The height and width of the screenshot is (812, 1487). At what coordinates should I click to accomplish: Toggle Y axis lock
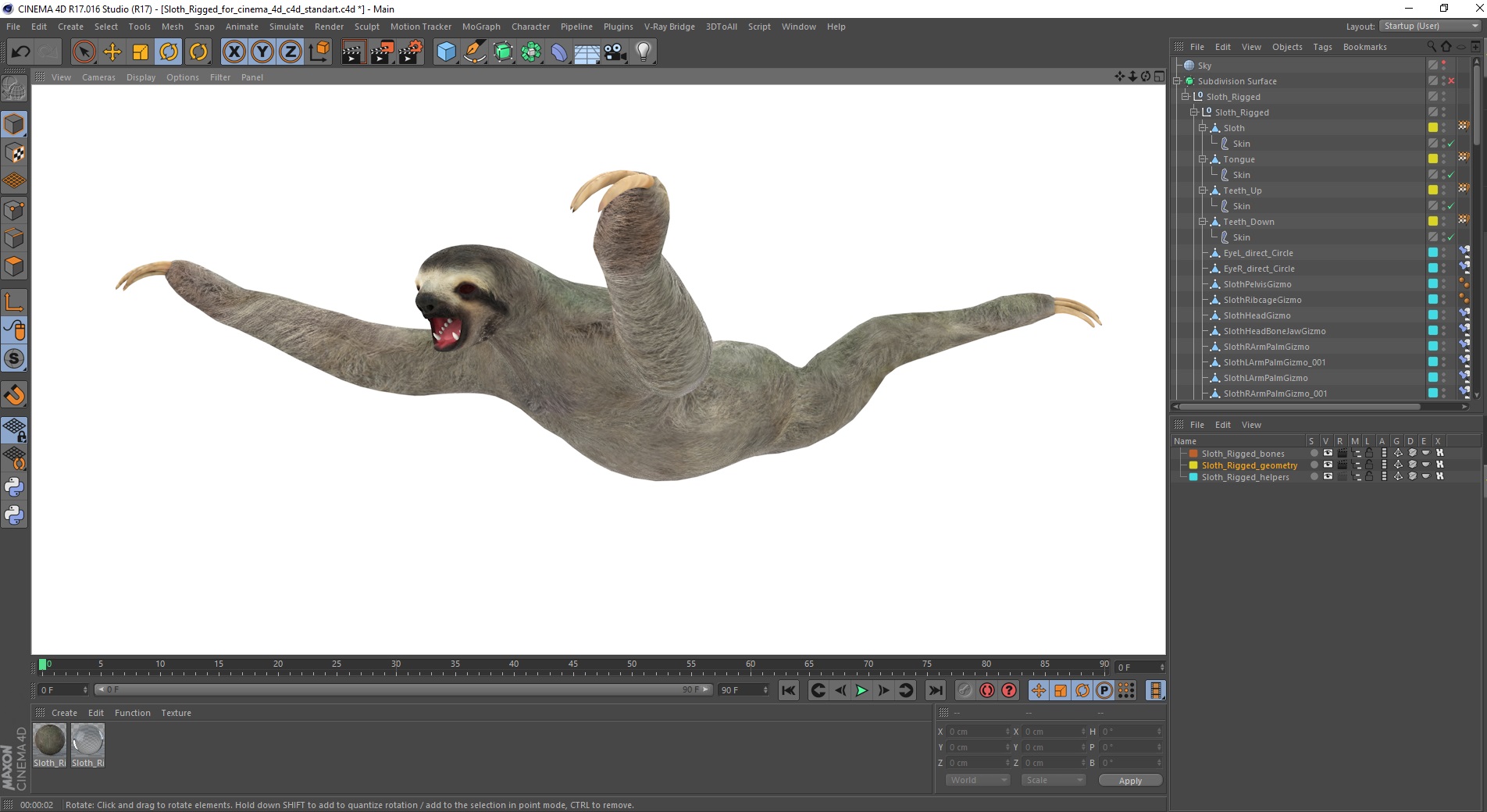[x=262, y=52]
